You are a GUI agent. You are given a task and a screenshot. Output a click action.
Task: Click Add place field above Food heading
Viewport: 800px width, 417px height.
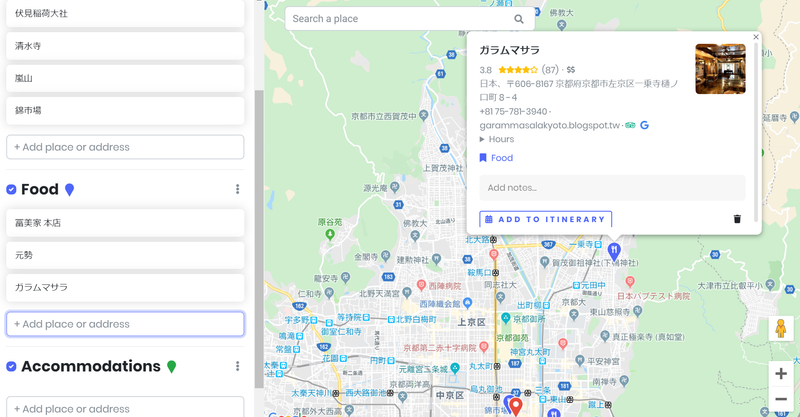click(x=125, y=147)
